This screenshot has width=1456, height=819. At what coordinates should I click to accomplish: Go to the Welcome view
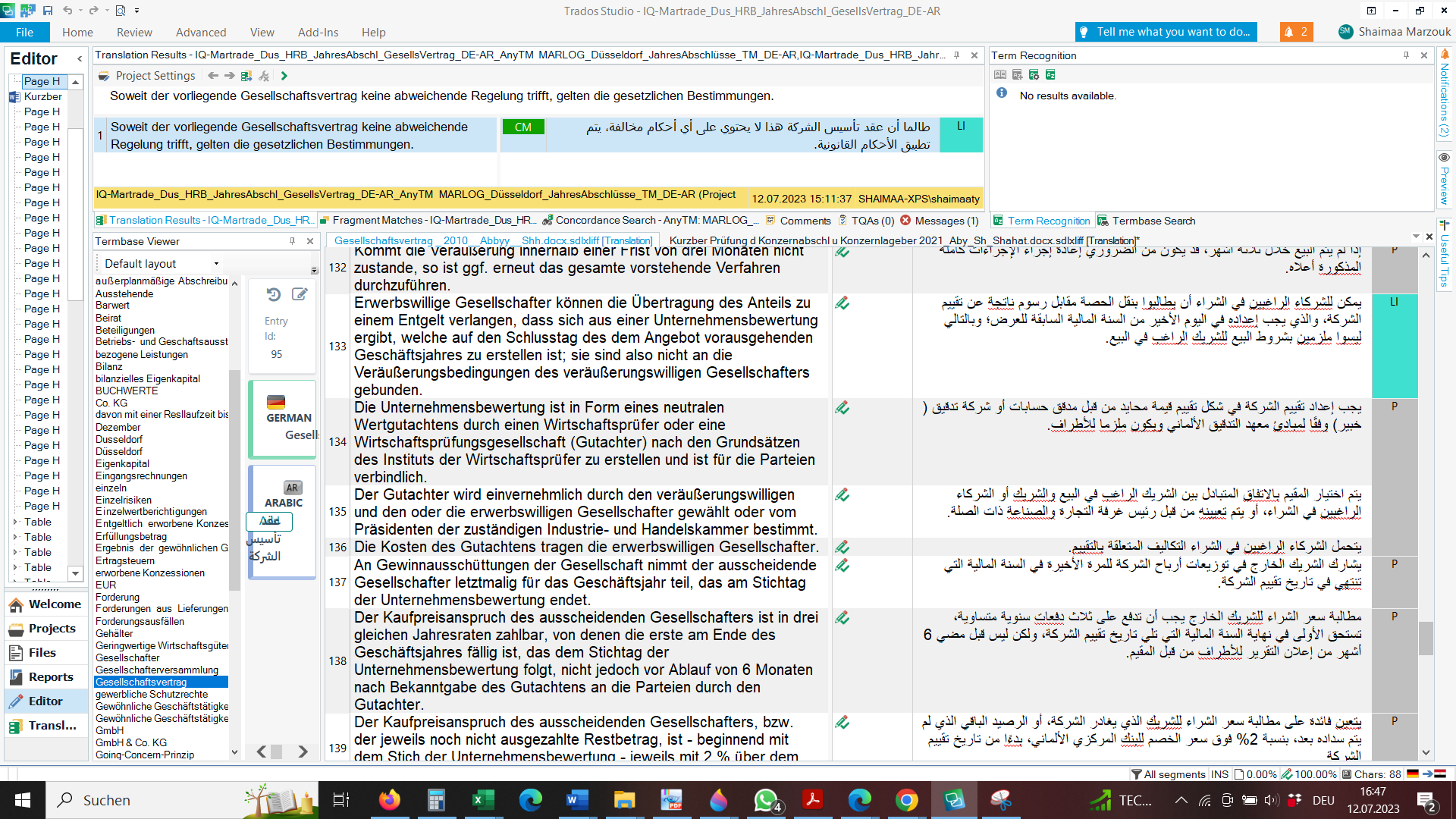click(45, 604)
